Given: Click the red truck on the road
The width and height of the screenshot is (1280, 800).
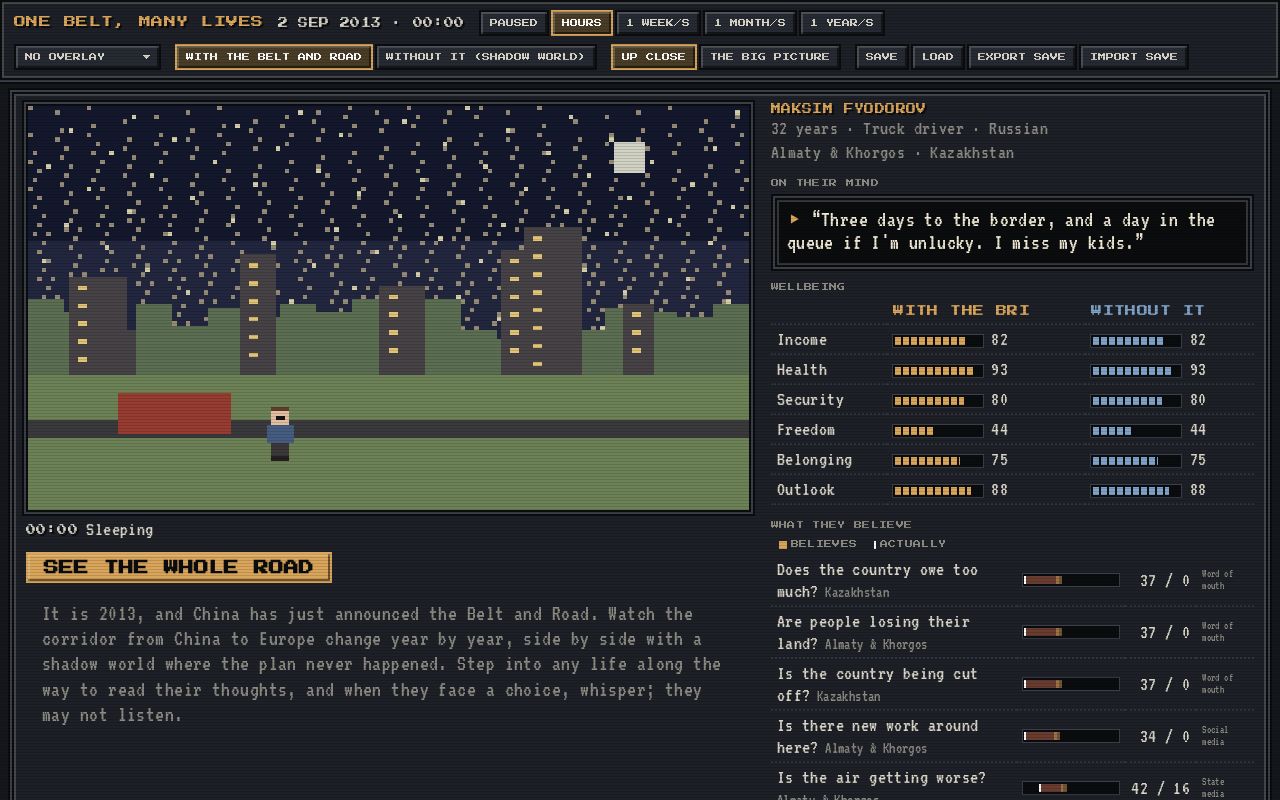Looking at the screenshot, I should click(x=174, y=413).
